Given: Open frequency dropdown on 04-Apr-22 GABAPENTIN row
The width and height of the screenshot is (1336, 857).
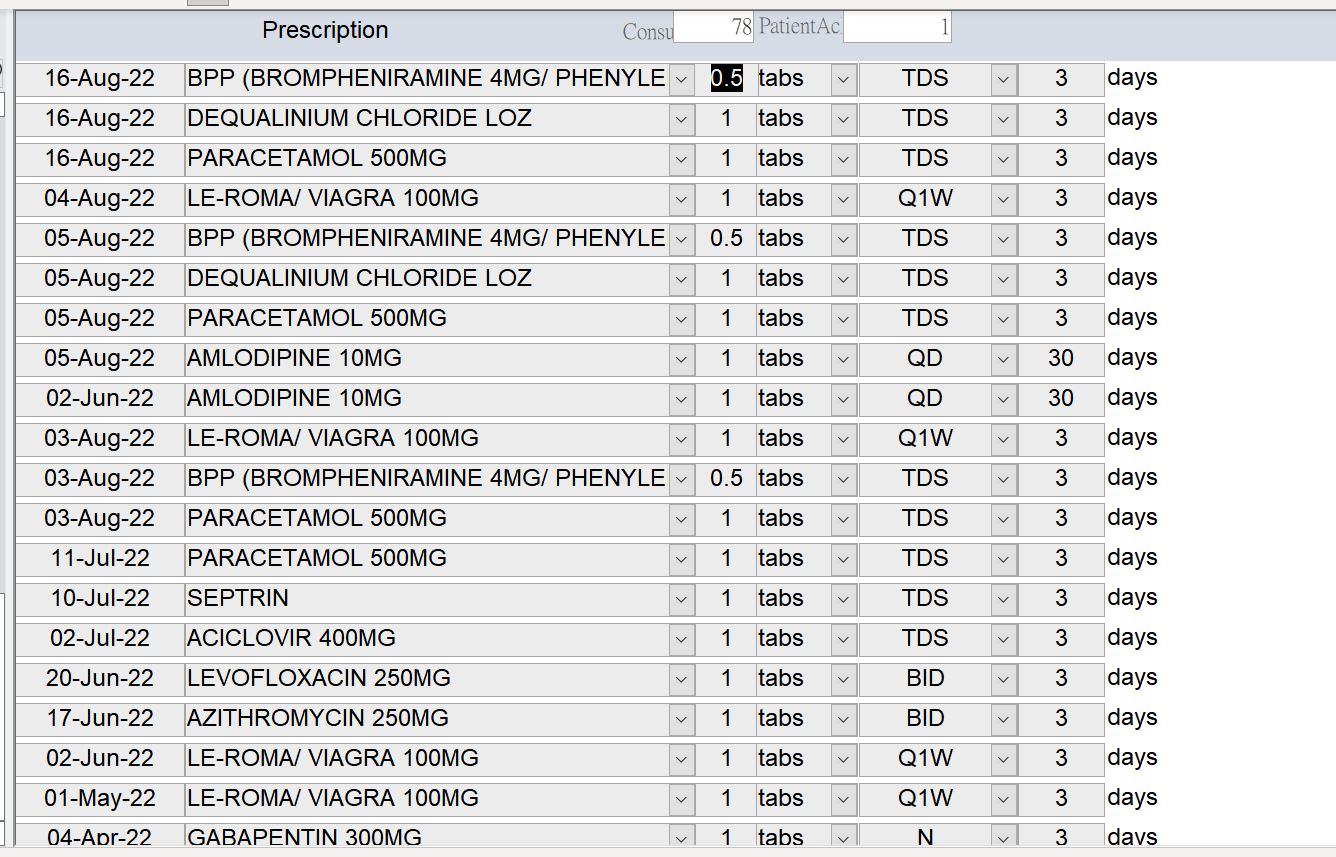Looking at the screenshot, I should click(x=1004, y=837).
